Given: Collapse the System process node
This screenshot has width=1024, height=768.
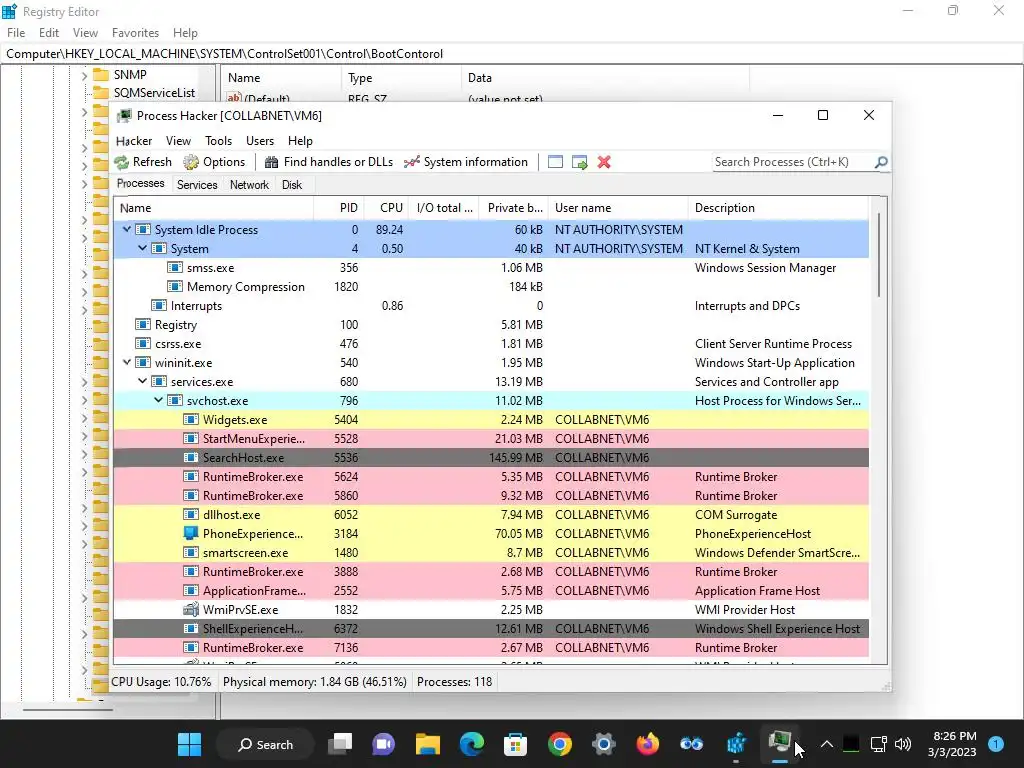Looking at the screenshot, I should tap(142, 248).
